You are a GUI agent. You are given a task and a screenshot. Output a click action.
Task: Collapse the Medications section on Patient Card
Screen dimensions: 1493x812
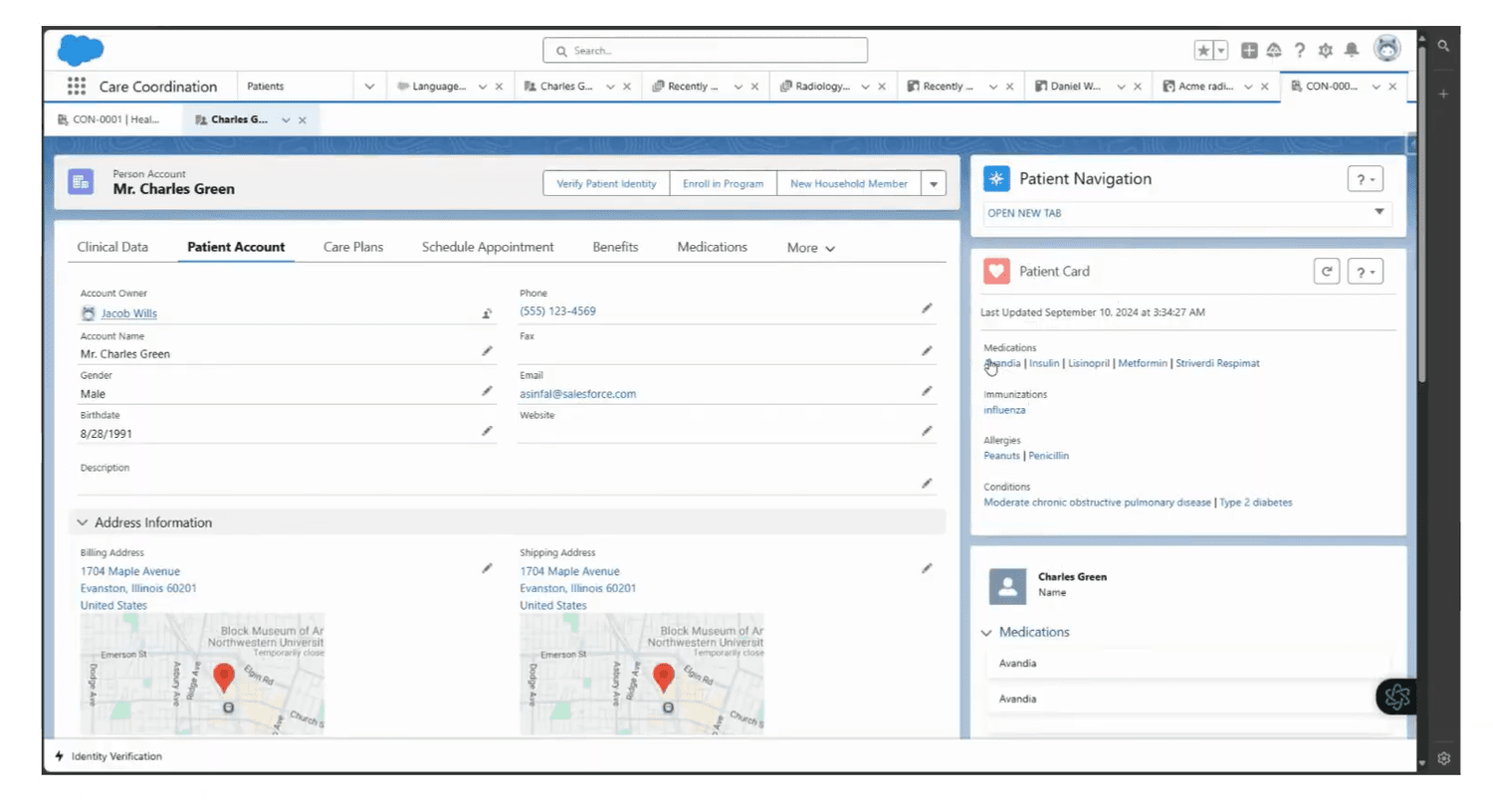click(x=985, y=632)
